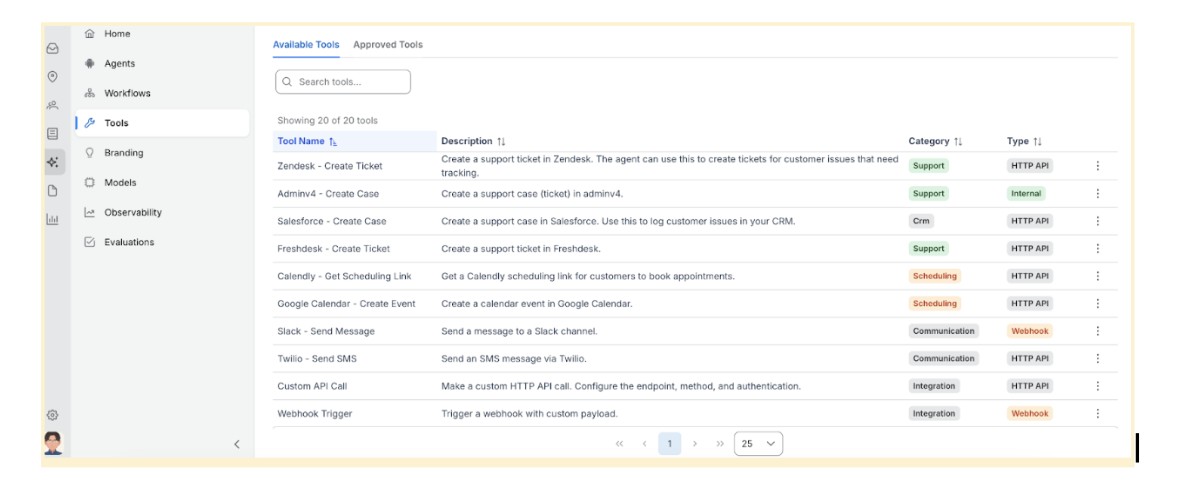Go to next page arrow
The image size is (1196, 494).
click(x=694, y=444)
